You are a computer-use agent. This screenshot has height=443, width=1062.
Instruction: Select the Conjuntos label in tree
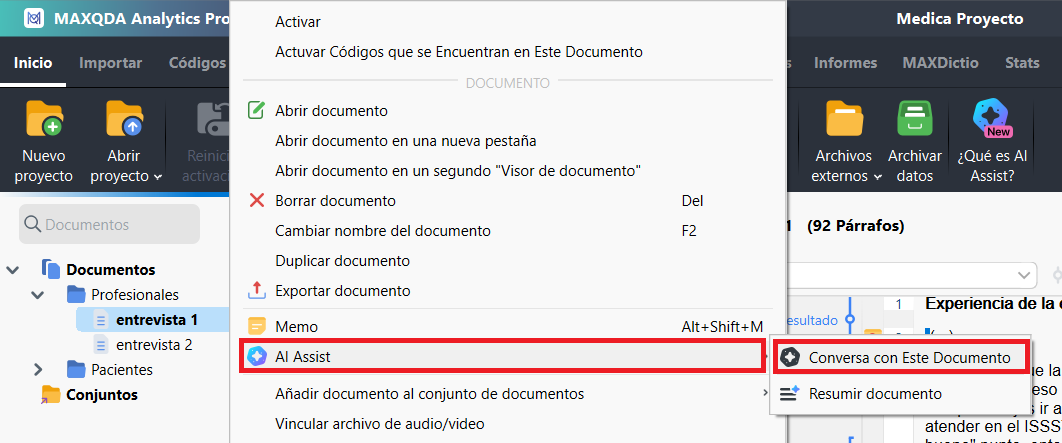(x=102, y=394)
